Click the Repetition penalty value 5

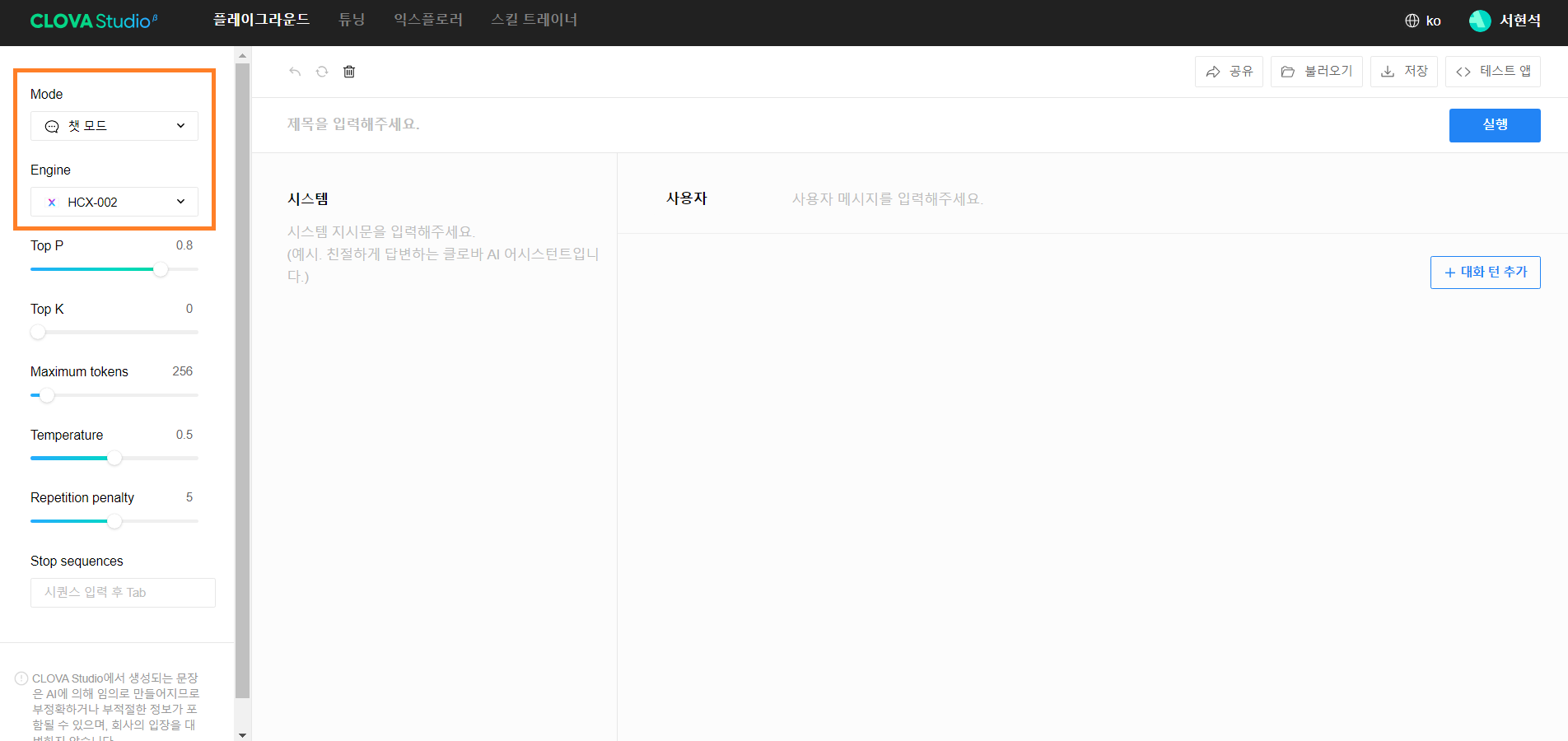189,497
